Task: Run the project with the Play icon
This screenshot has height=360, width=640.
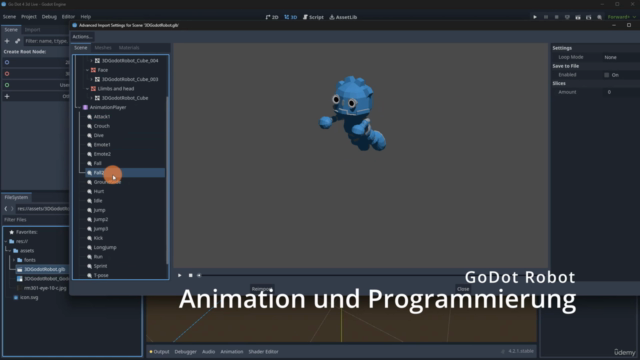Action: (x=535, y=17)
